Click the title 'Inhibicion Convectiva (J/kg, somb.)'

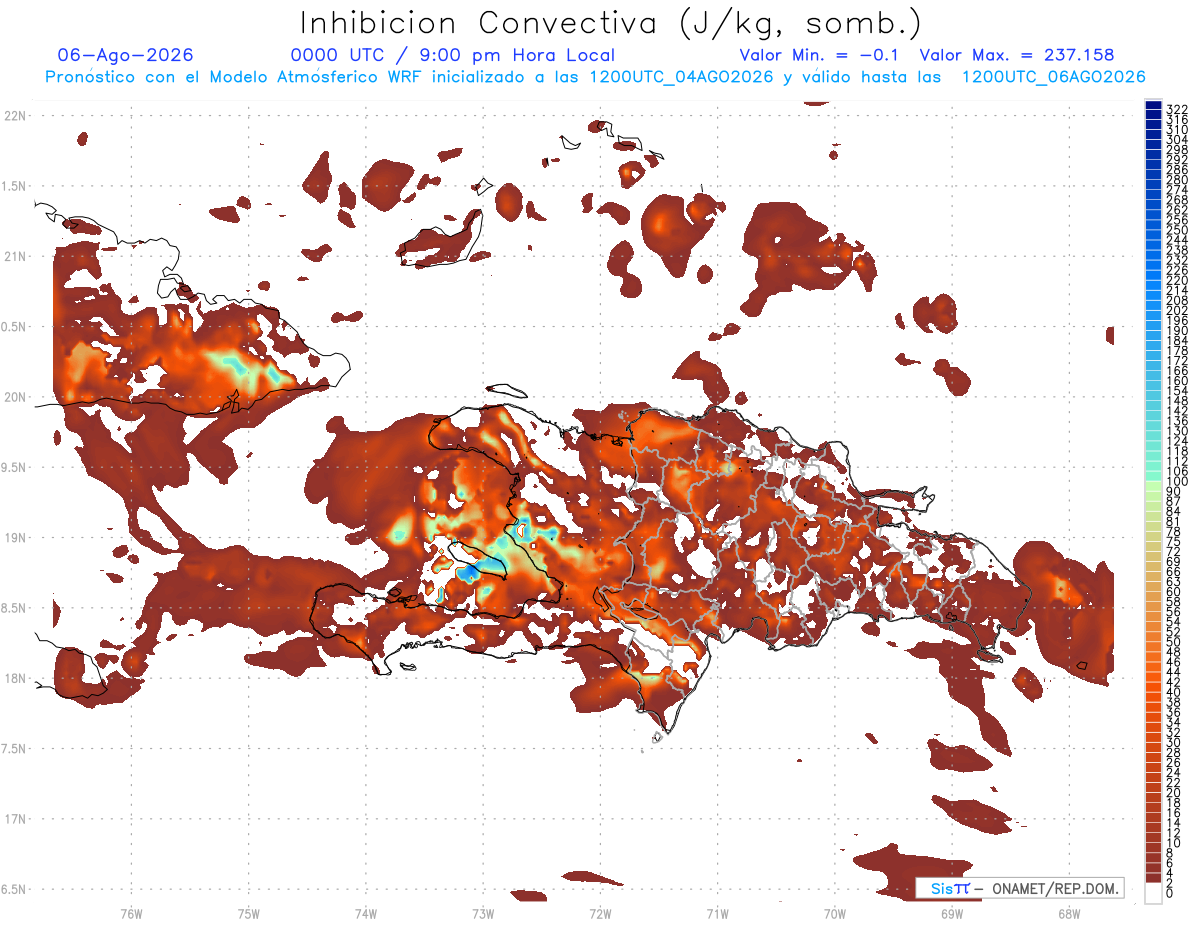tap(611, 23)
